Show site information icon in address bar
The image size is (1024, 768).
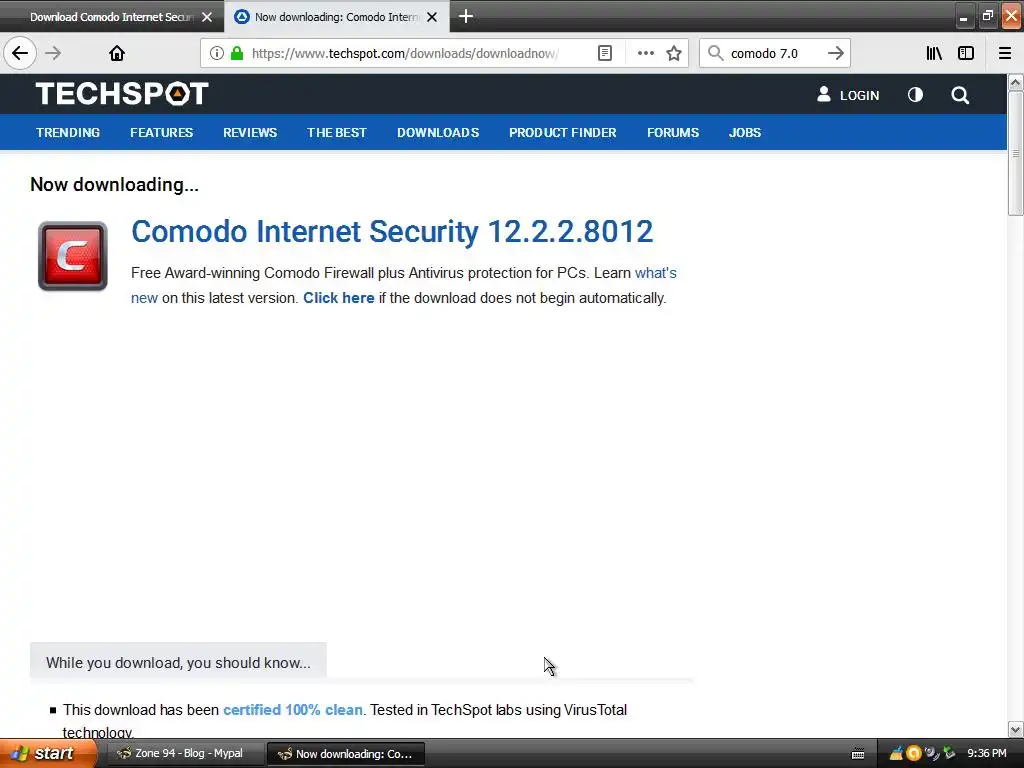pos(217,53)
